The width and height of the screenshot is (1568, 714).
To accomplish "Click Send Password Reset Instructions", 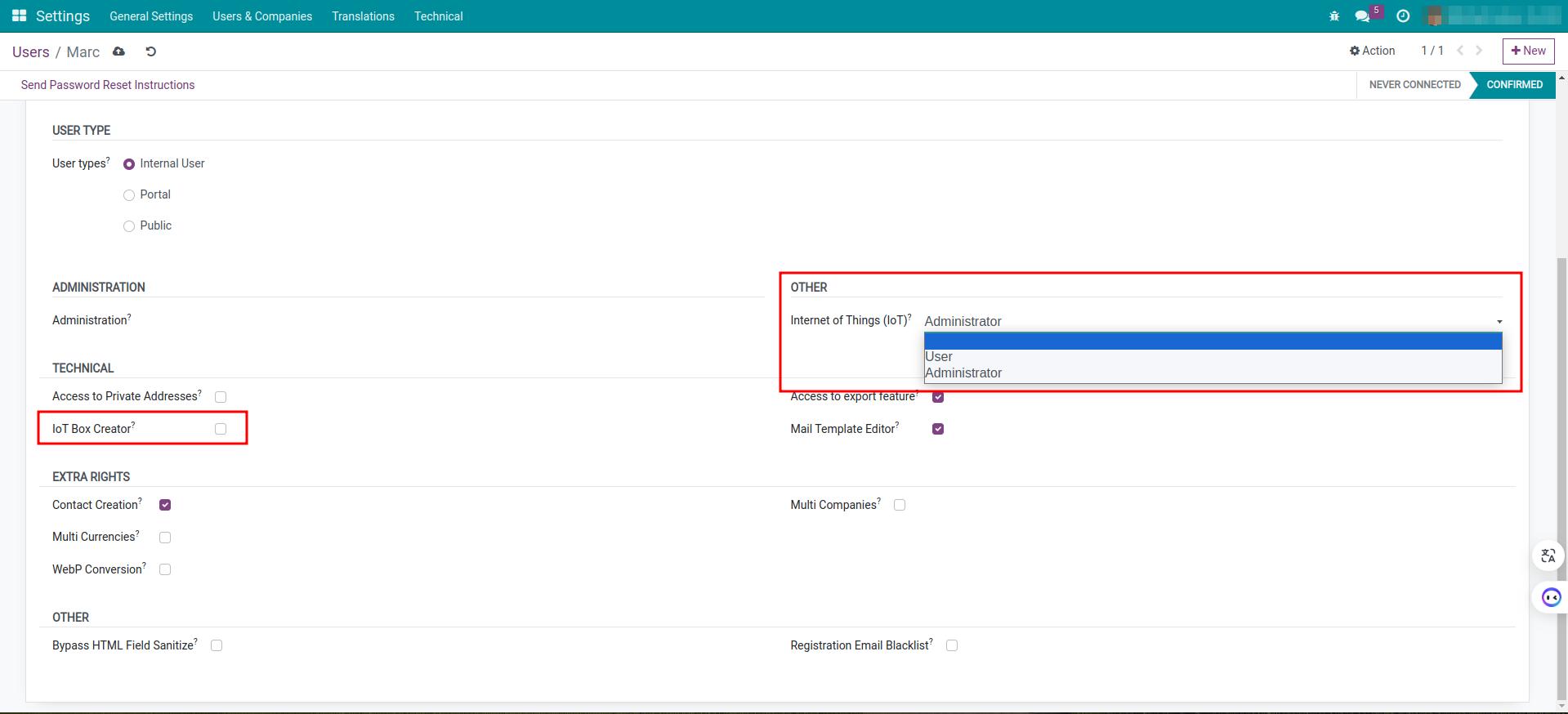I will (x=108, y=85).
